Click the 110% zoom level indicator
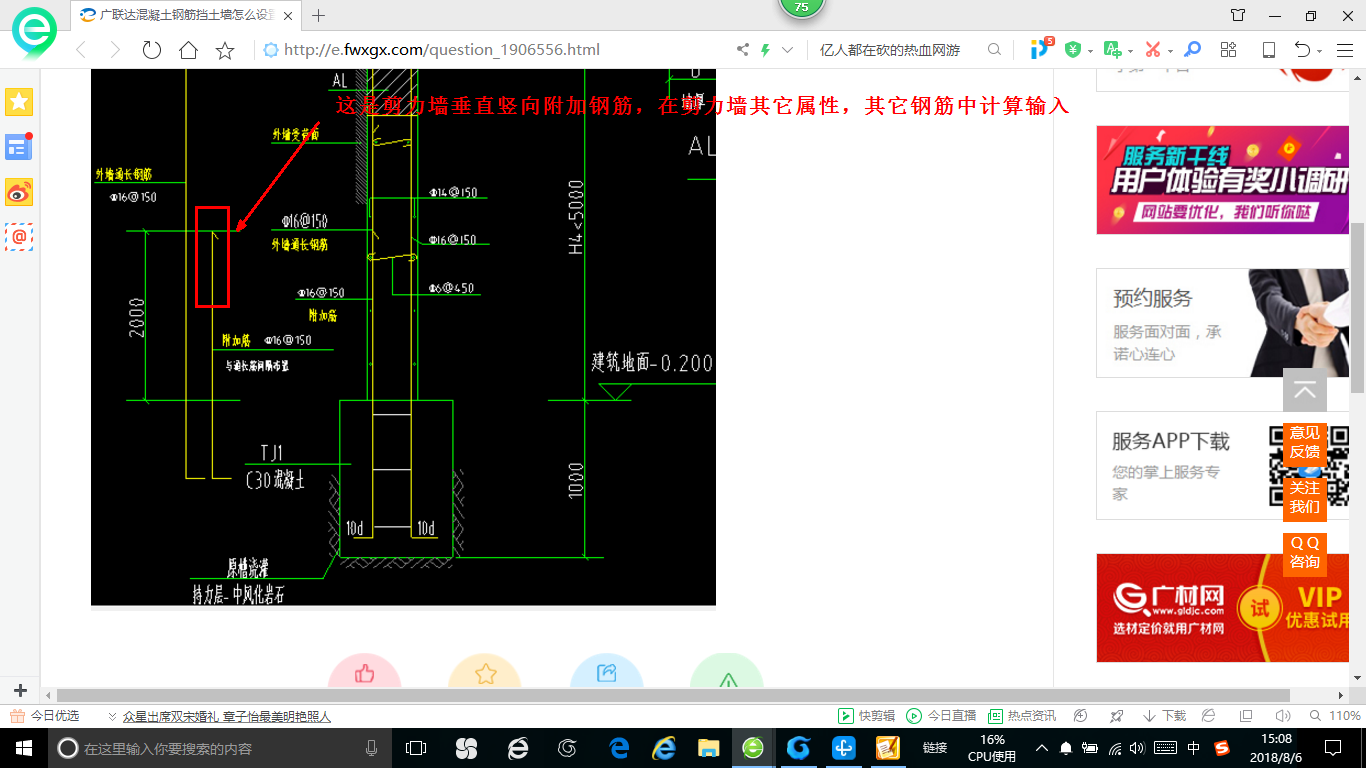1366x768 pixels. pos(1336,716)
